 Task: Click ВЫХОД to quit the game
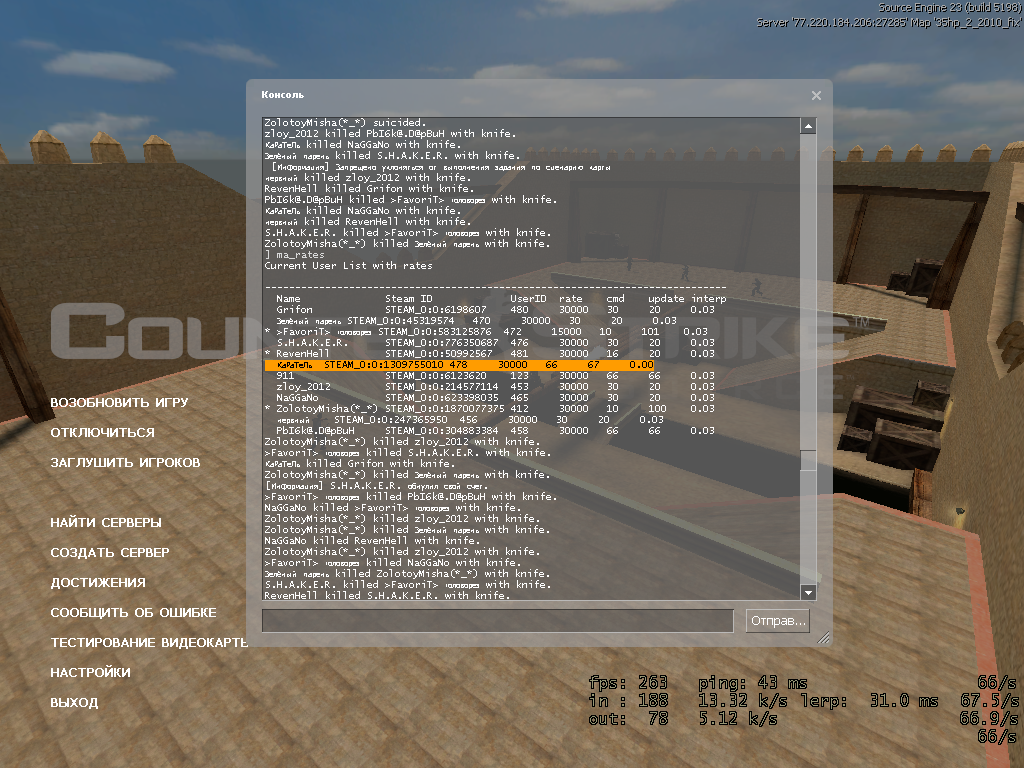pyautogui.click(x=74, y=703)
